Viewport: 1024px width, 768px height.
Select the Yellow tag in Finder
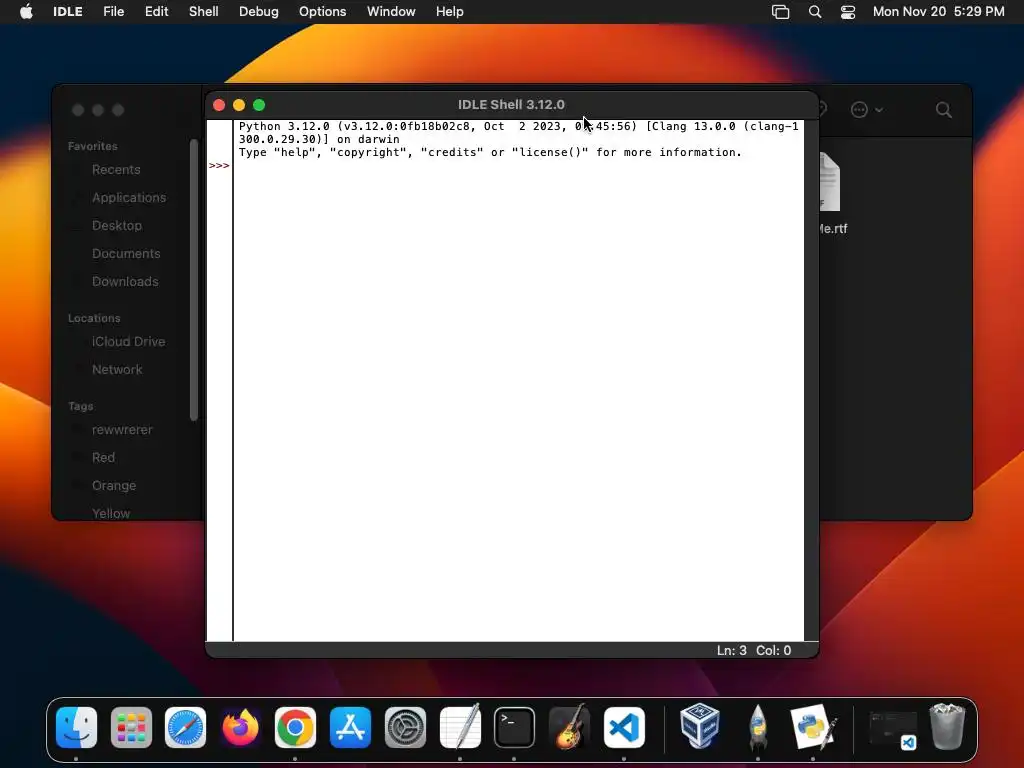111,513
